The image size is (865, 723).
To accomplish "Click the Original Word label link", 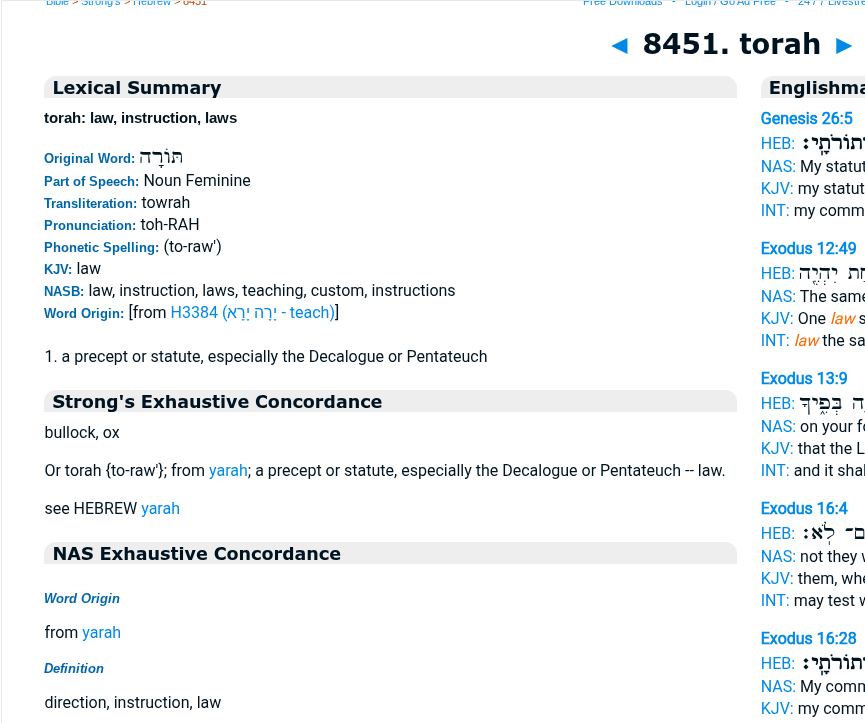I will click(x=89, y=159).
